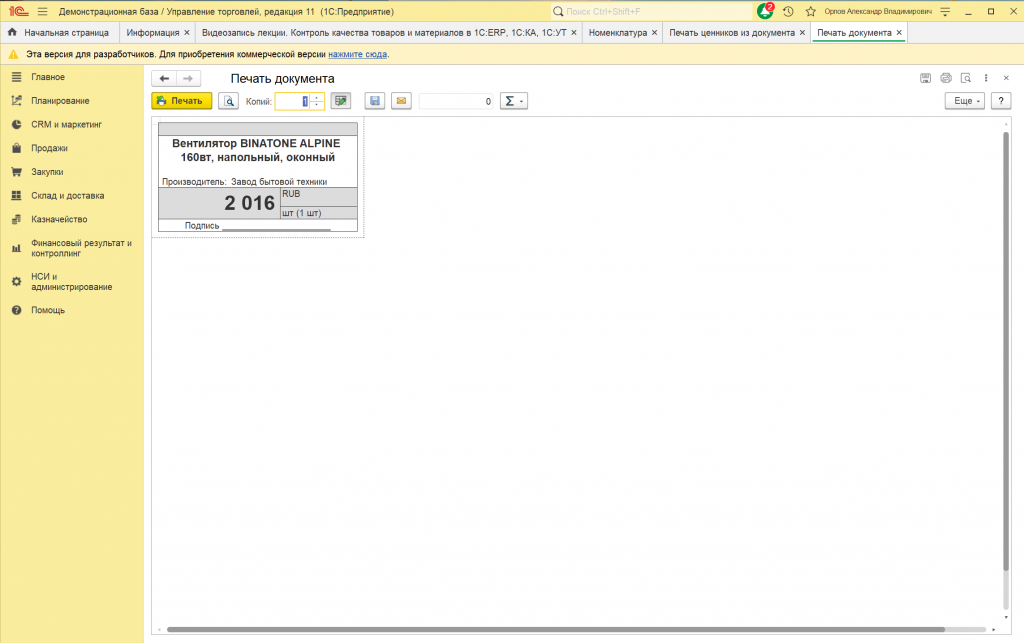Open favorites star icon
The height and width of the screenshot is (643, 1024).
pos(810,12)
